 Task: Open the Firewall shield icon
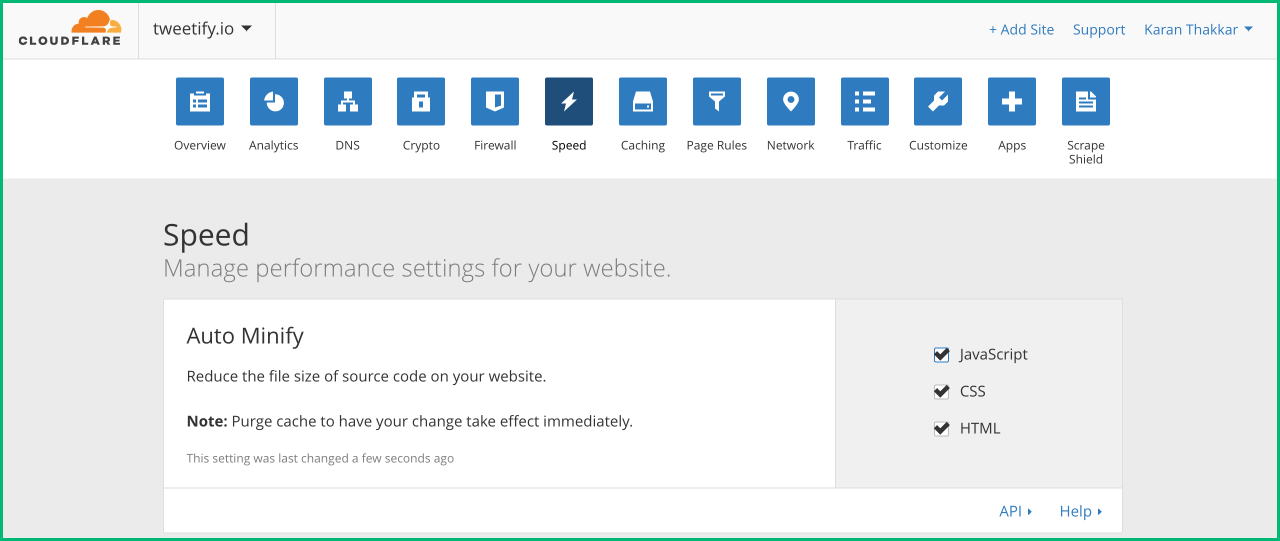click(495, 102)
